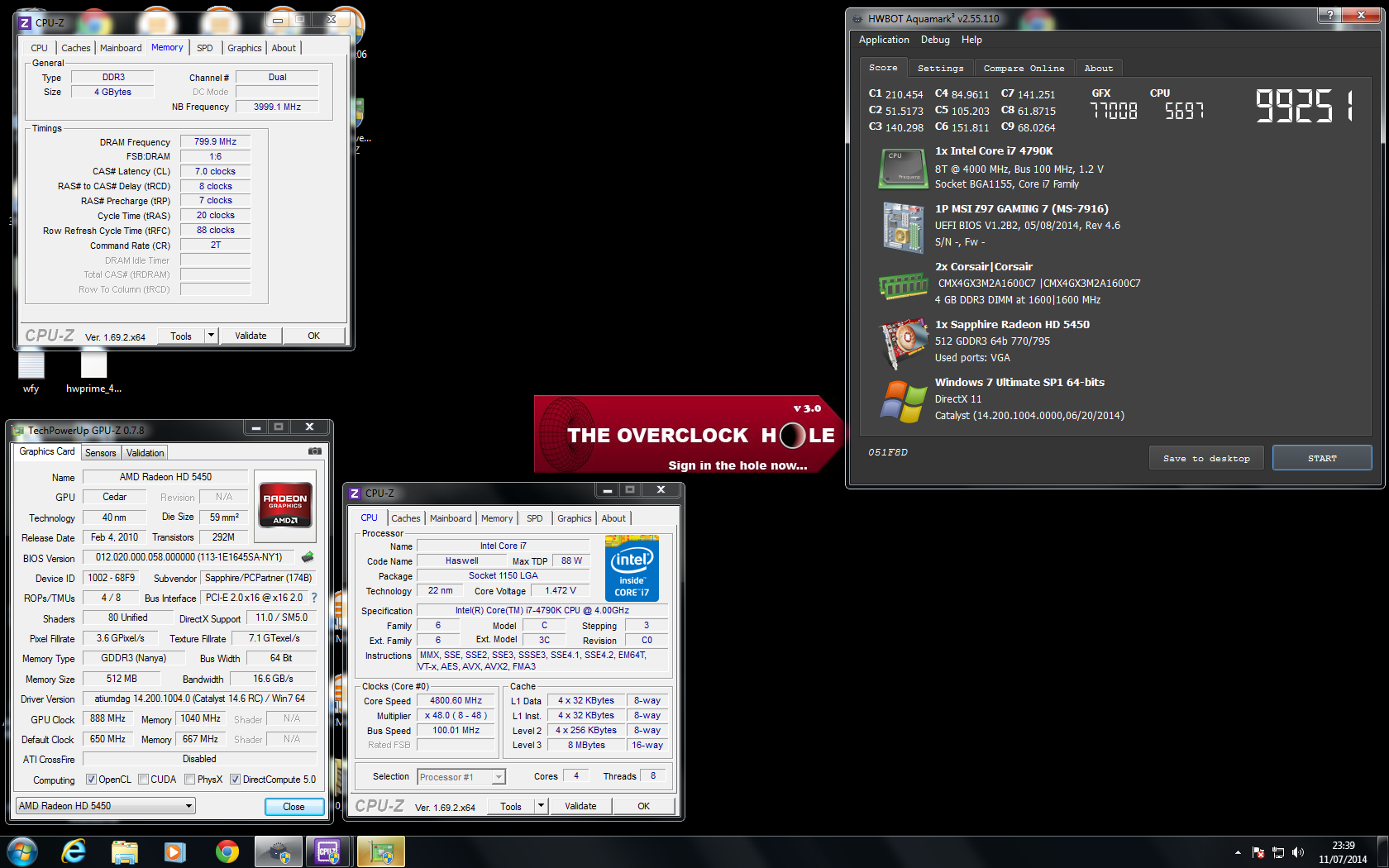
Task: Click the START button in HWBOT Aquamark
Action: coord(1322,458)
